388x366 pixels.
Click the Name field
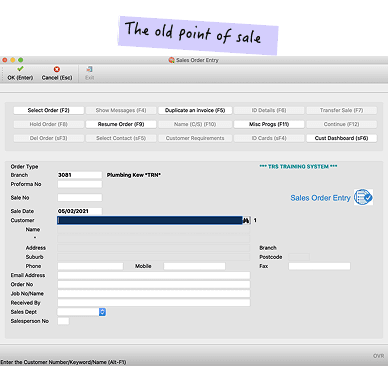154,230
